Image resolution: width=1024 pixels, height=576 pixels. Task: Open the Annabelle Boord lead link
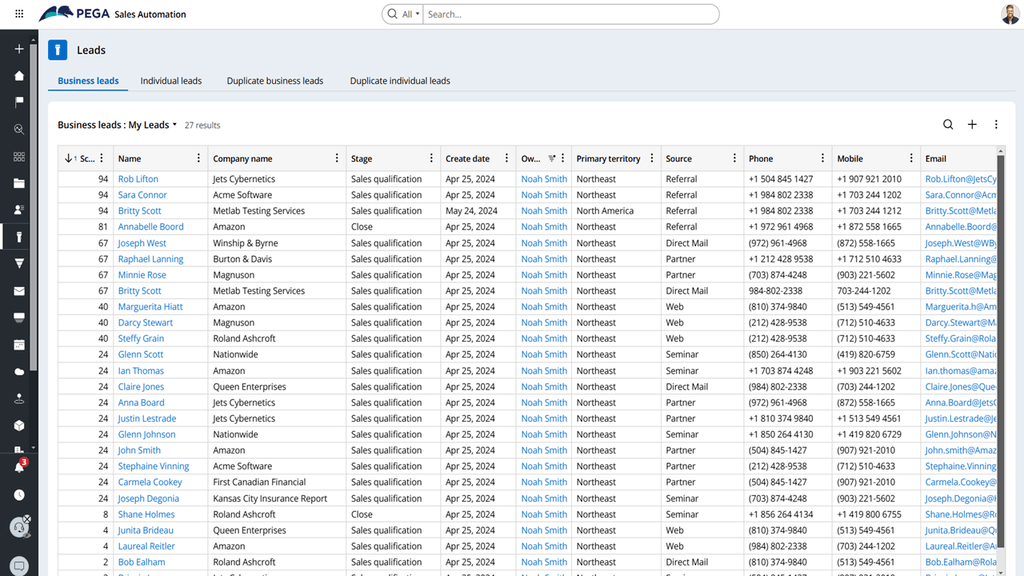click(x=151, y=227)
